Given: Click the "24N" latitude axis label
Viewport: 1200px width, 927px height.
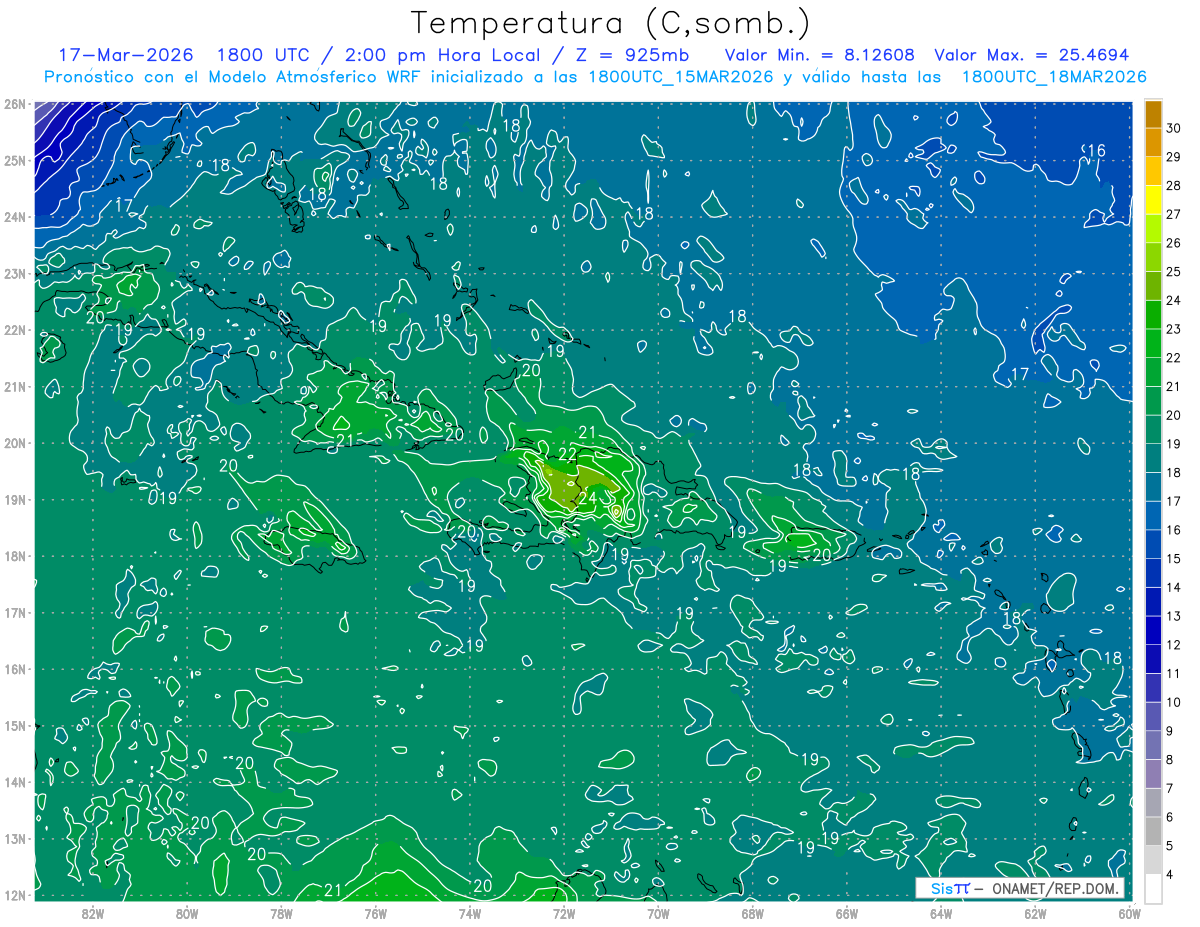Looking at the screenshot, I should click(14, 216).
